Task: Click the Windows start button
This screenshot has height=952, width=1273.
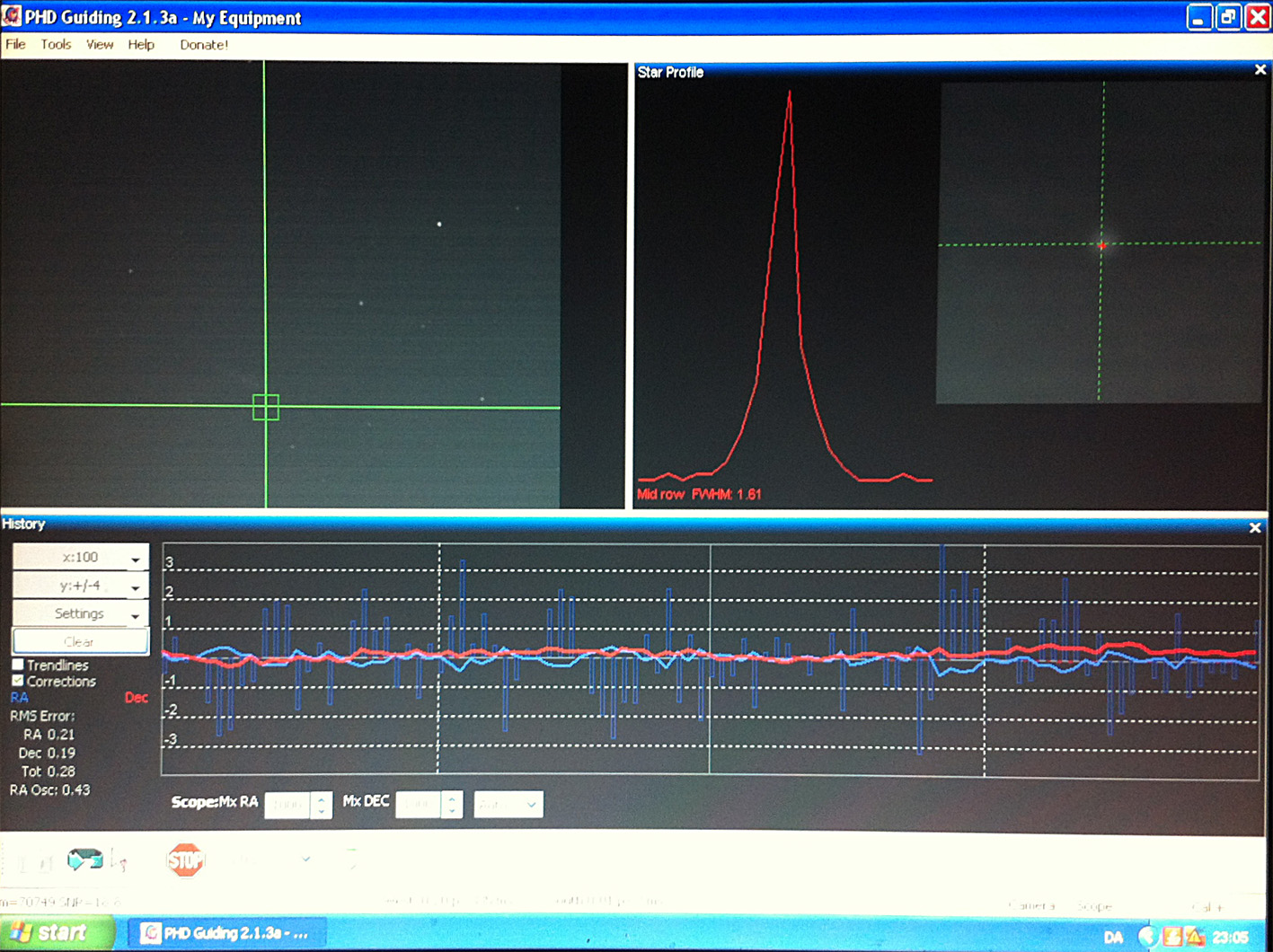Action: coord(57,934)
